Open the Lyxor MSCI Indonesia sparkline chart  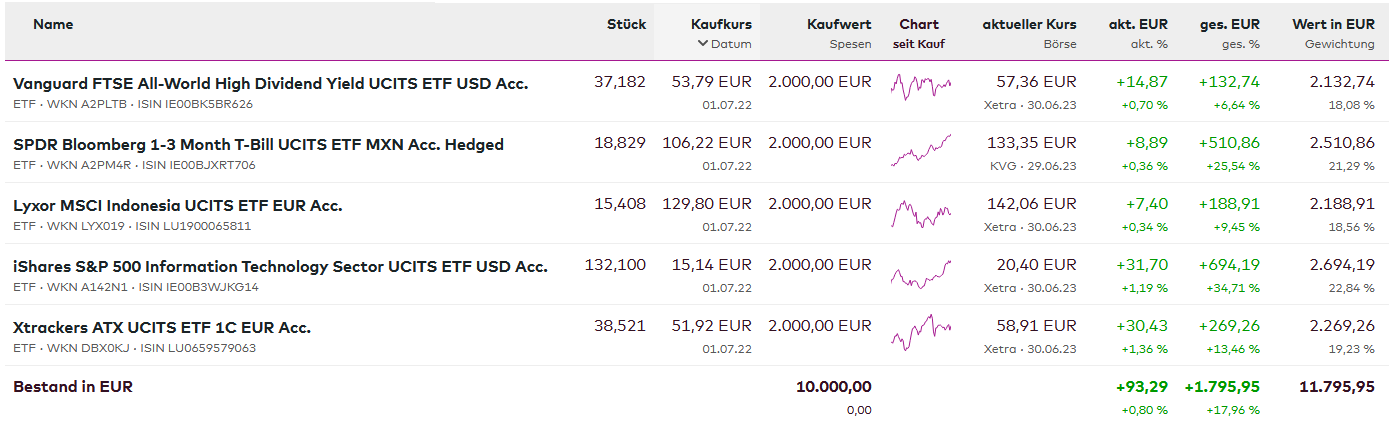click(920, 212)
